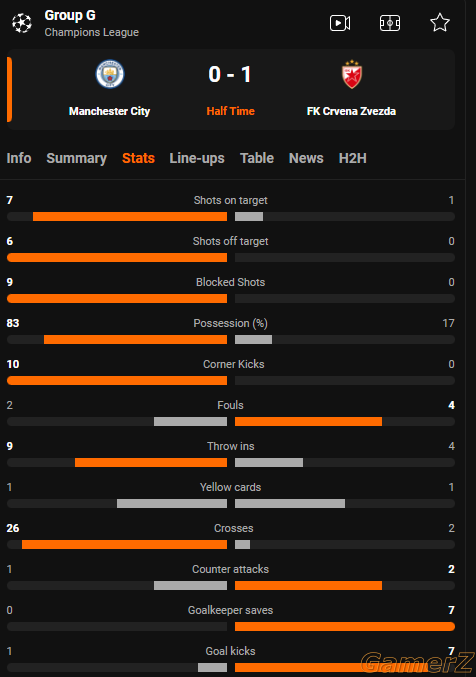The height and width of the screenshot is (677, 476).
Task: Open the Table tab
Action: coord(257,158)
